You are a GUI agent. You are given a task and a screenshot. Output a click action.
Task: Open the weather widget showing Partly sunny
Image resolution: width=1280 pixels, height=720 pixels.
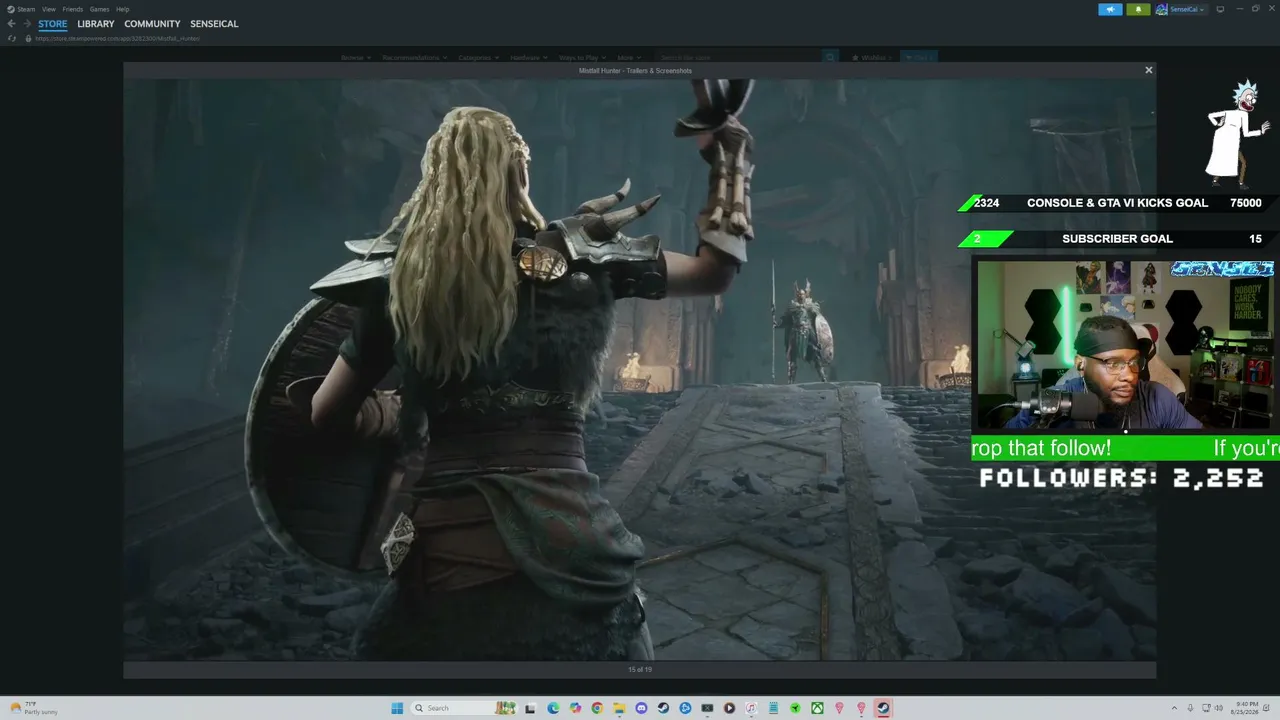pyautogui.click(x=34, y=708)
